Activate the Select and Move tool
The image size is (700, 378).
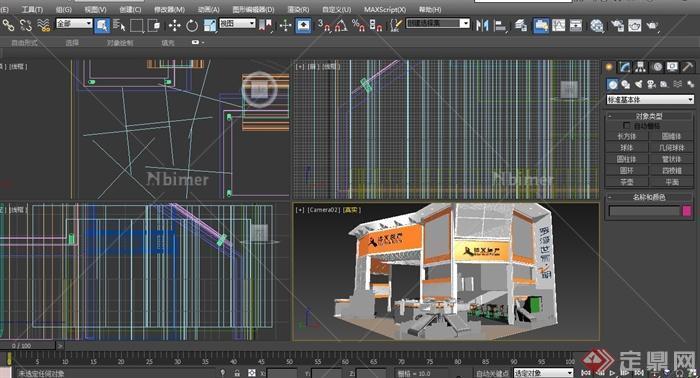point(175,25)
